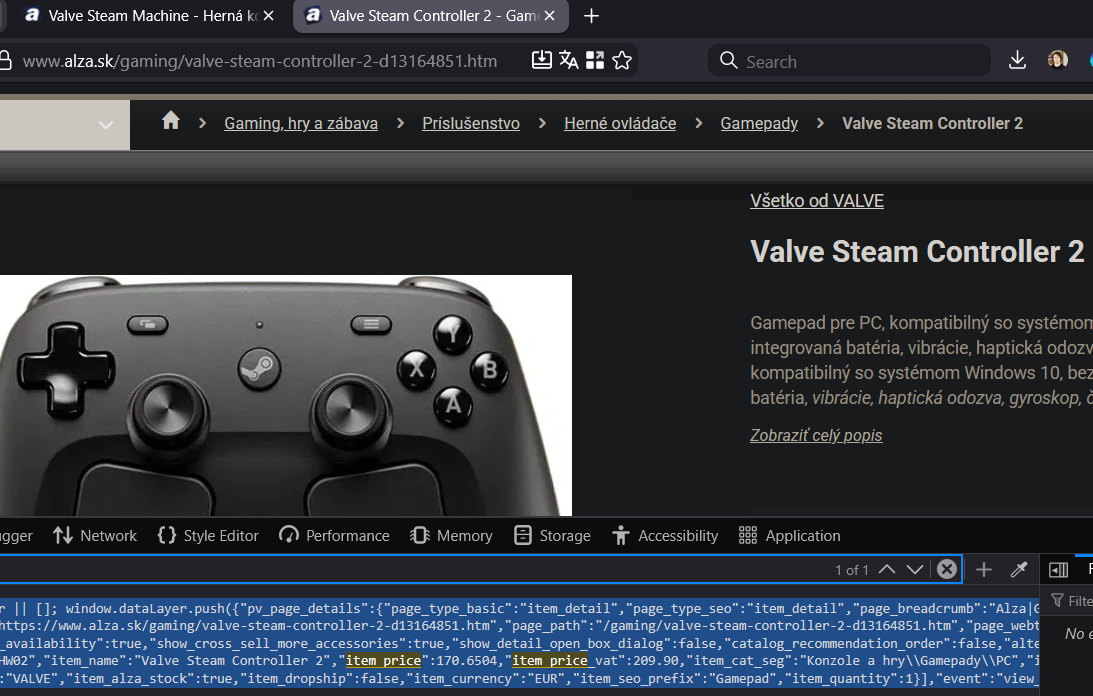
Task: Open the Gaming, hry a zábava breadcrumb
Action: click(x=300, y=123)
